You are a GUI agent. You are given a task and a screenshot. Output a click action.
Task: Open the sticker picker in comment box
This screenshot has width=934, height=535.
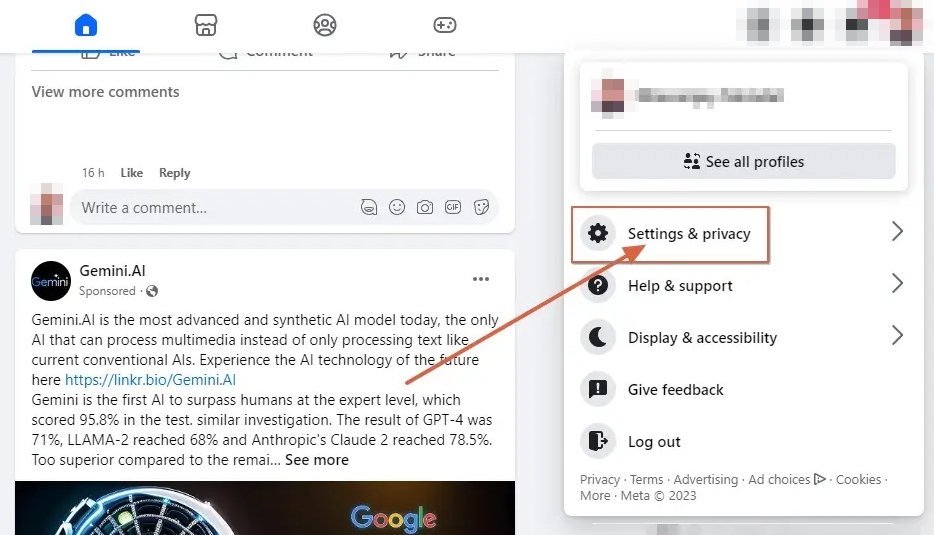[481, 207]
